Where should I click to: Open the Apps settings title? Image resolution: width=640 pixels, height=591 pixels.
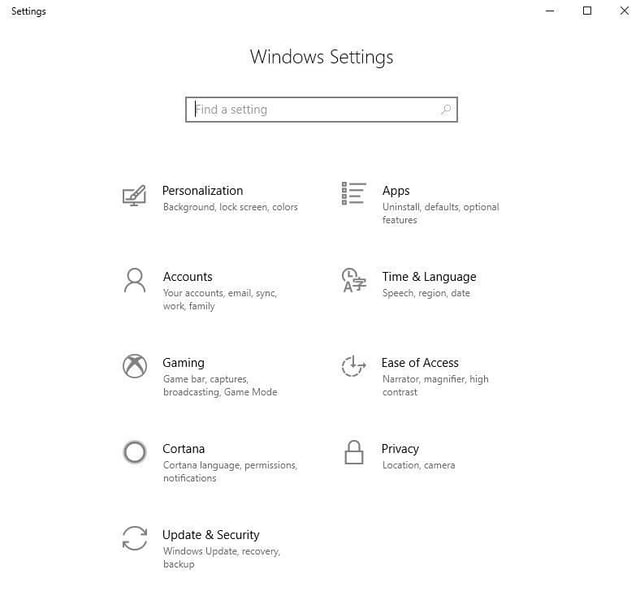pos(396,191)
